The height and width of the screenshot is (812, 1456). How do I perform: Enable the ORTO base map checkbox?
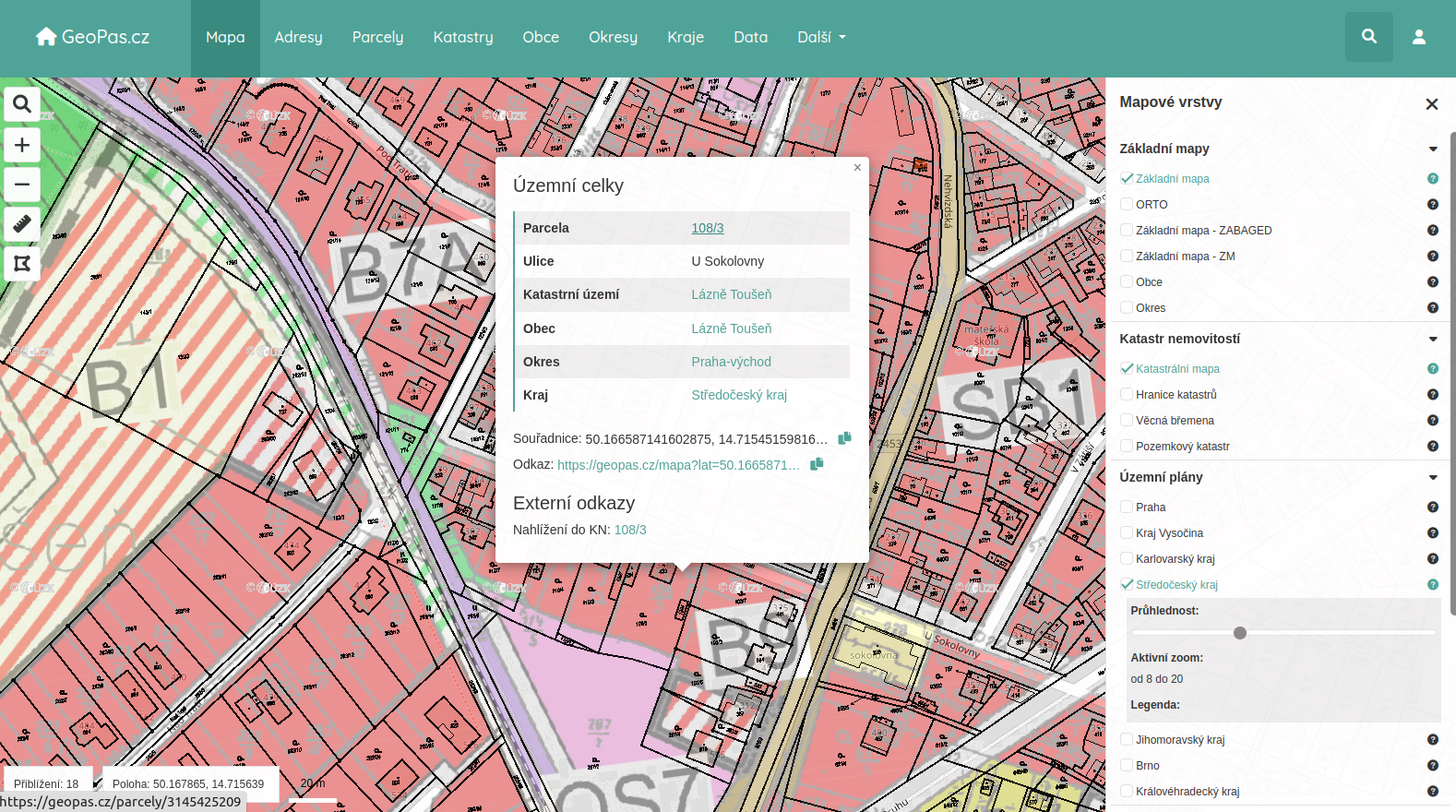1127,204
